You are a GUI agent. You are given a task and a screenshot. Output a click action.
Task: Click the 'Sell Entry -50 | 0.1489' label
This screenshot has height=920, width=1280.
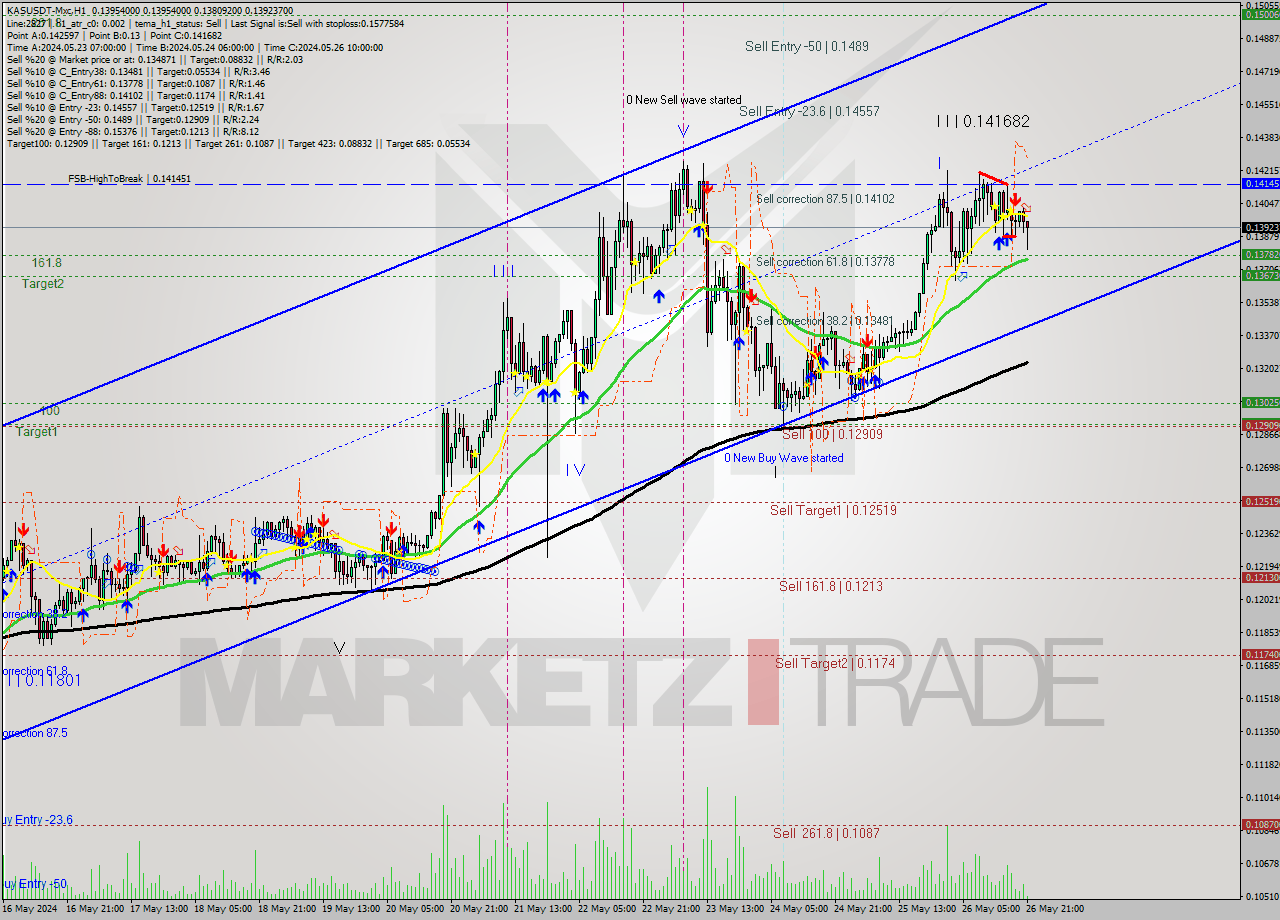click(x=806, y=46)
